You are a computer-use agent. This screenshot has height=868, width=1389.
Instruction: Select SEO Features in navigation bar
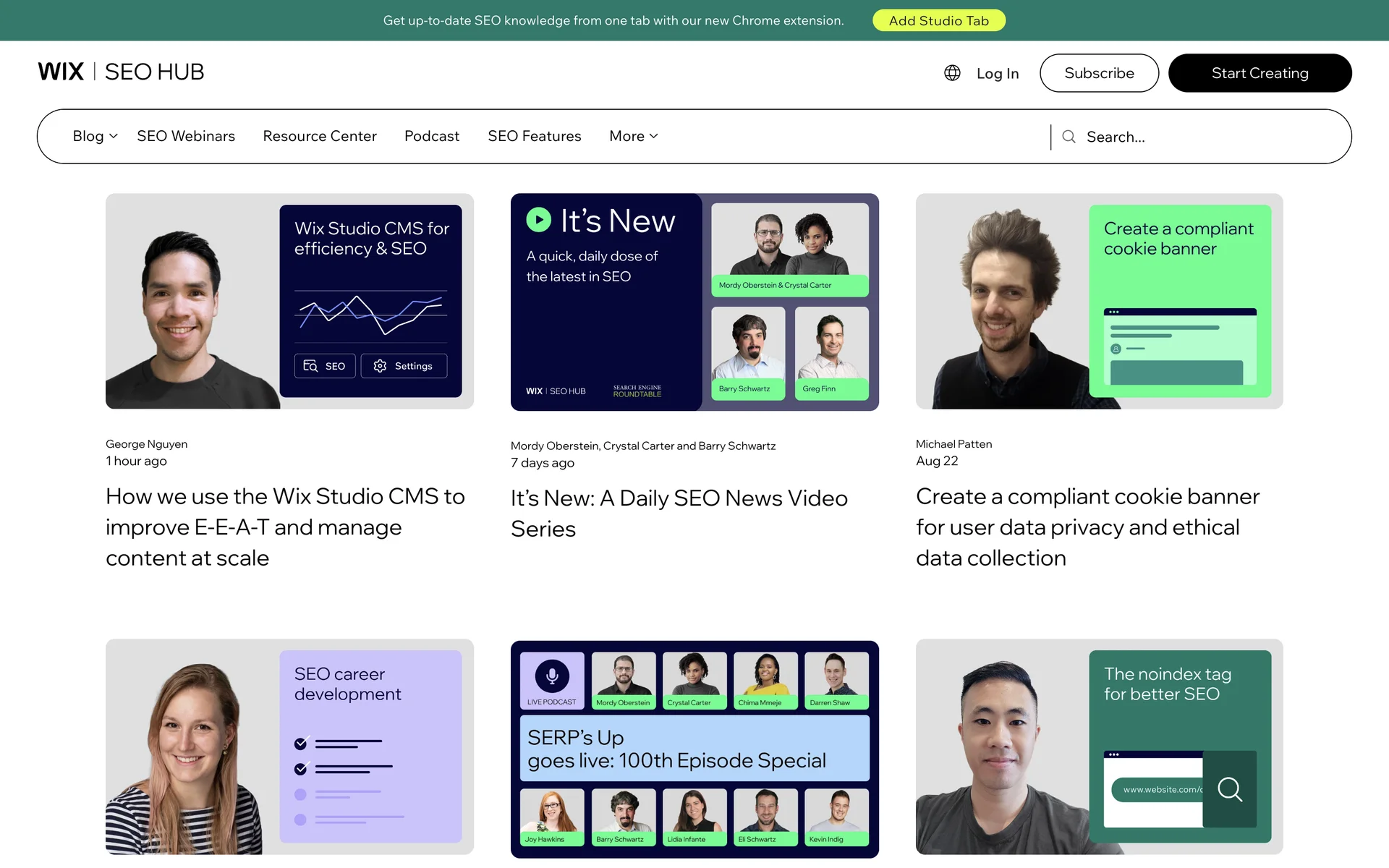(x=535, y=136)
